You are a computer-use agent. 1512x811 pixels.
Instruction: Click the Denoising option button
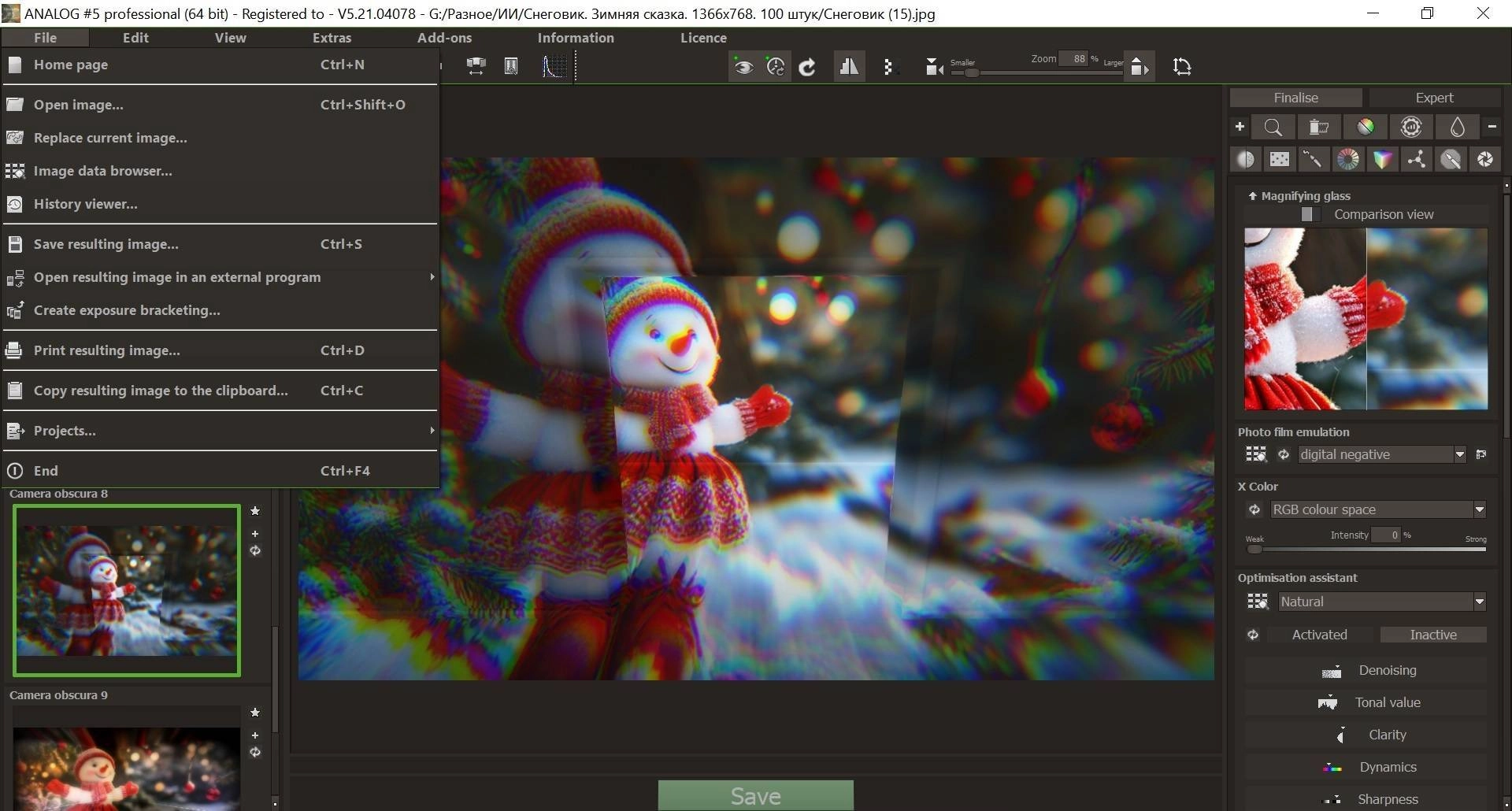tap(1366, 670)
